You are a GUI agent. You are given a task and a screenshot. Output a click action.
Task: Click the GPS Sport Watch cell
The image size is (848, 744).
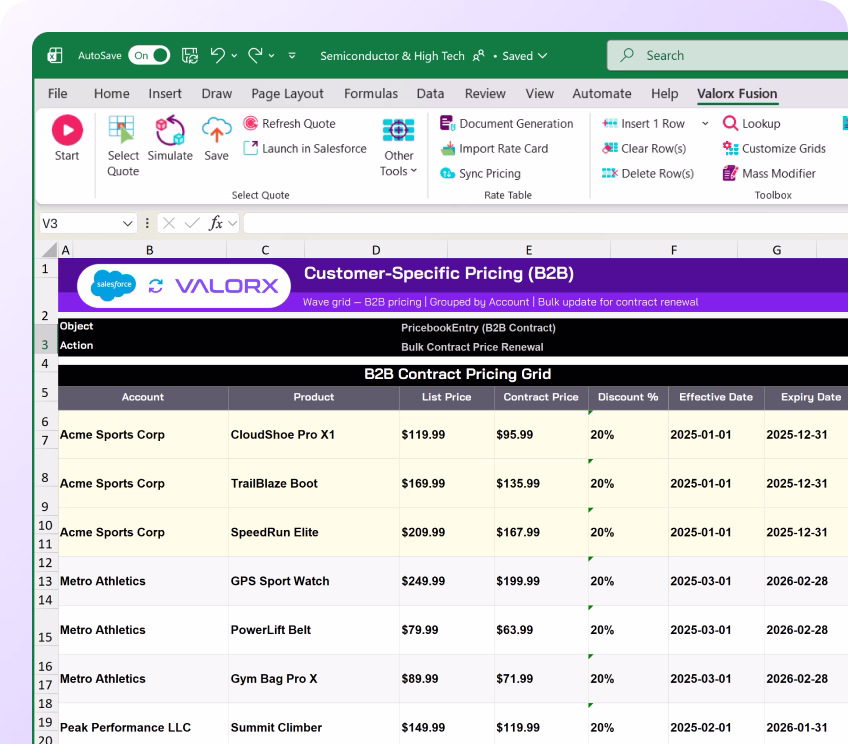coord(314,581)
